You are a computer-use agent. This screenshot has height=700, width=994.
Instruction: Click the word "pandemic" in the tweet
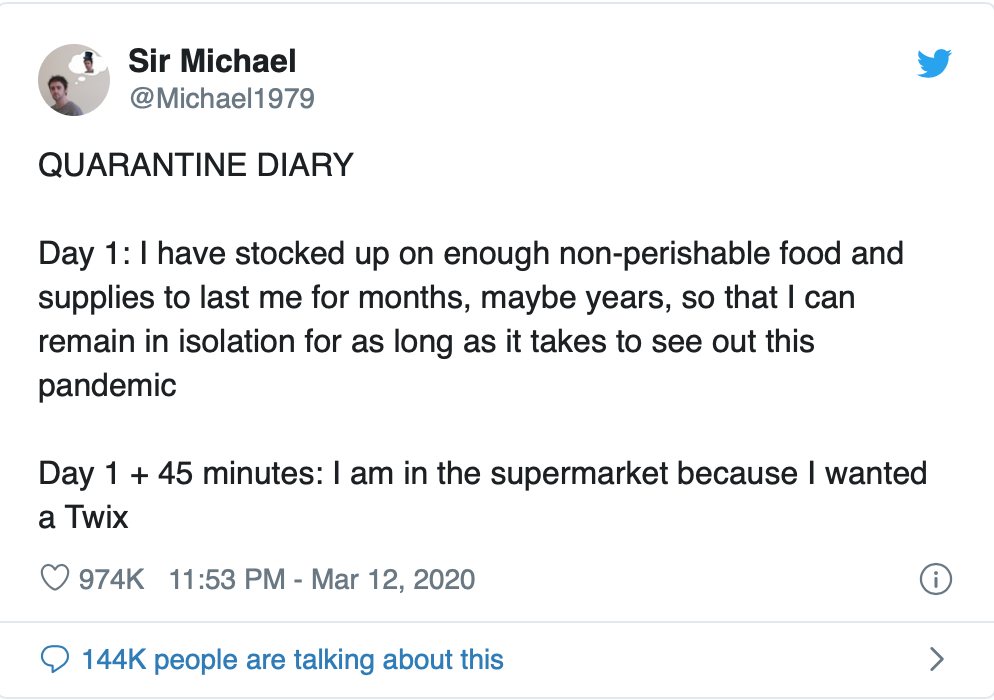(108, 385)
